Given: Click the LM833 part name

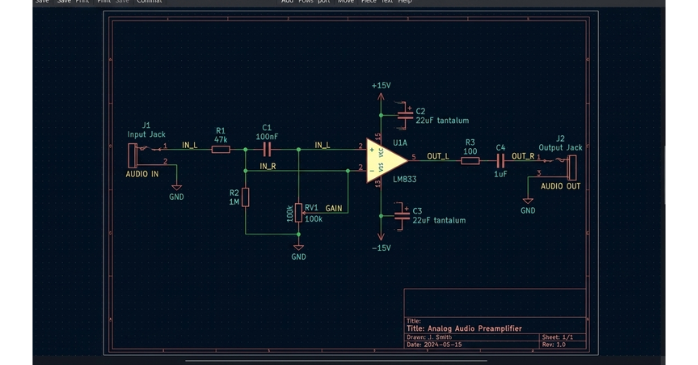Looking at the screenshot, I should [x=405, y=179].
